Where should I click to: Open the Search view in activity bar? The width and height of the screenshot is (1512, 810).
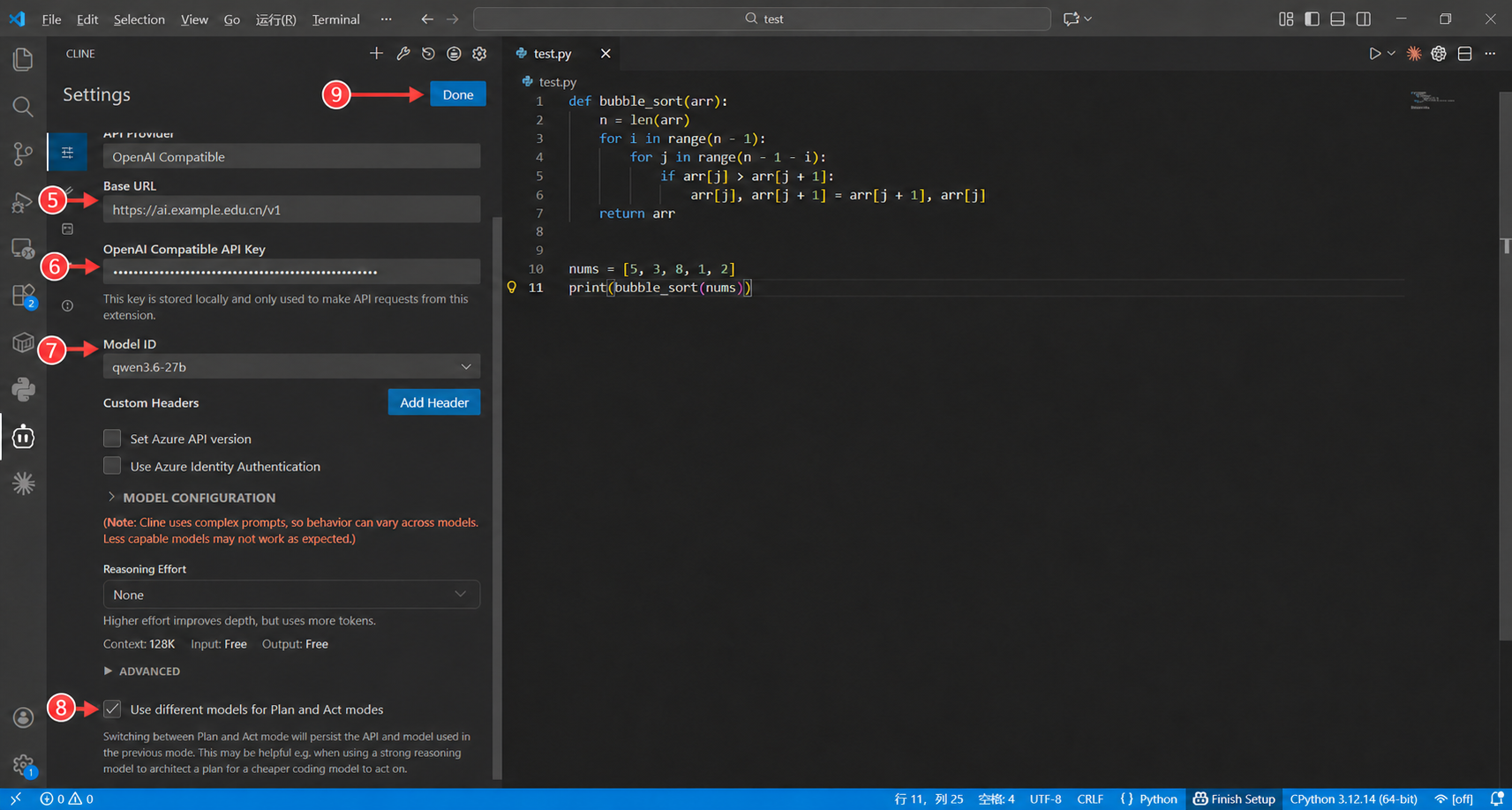point(23,107)
